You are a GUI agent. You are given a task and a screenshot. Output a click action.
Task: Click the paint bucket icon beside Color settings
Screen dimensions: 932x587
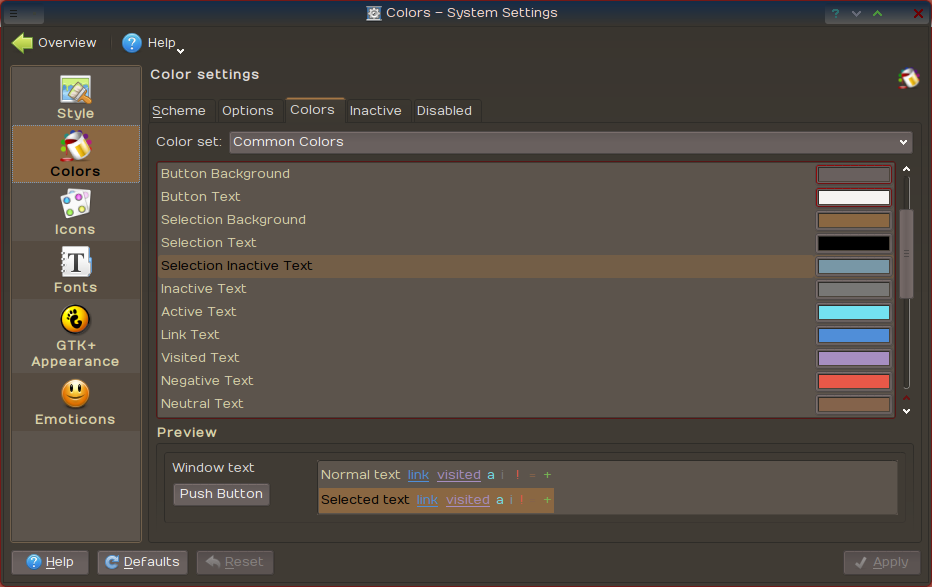tap(908, 78)
